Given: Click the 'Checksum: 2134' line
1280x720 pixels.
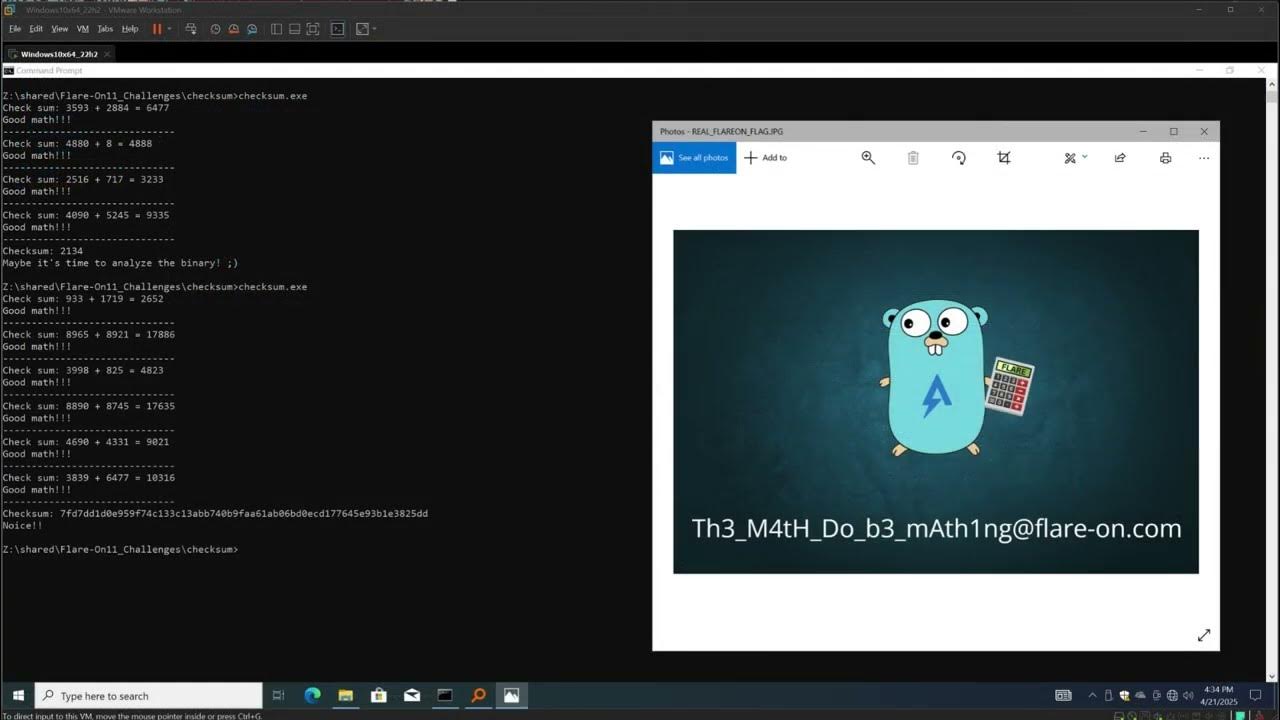Looking at the screenshot, I should click(x=43, y=251).
